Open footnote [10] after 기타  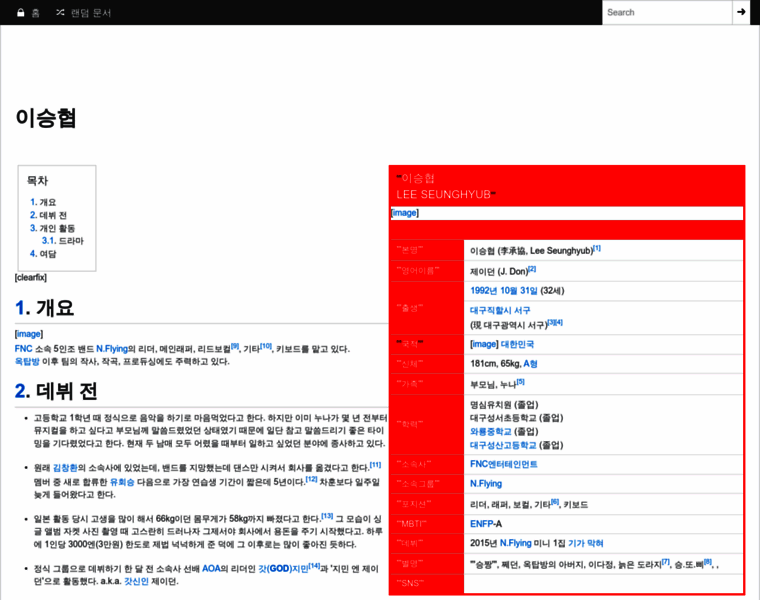tap(266, 346)
